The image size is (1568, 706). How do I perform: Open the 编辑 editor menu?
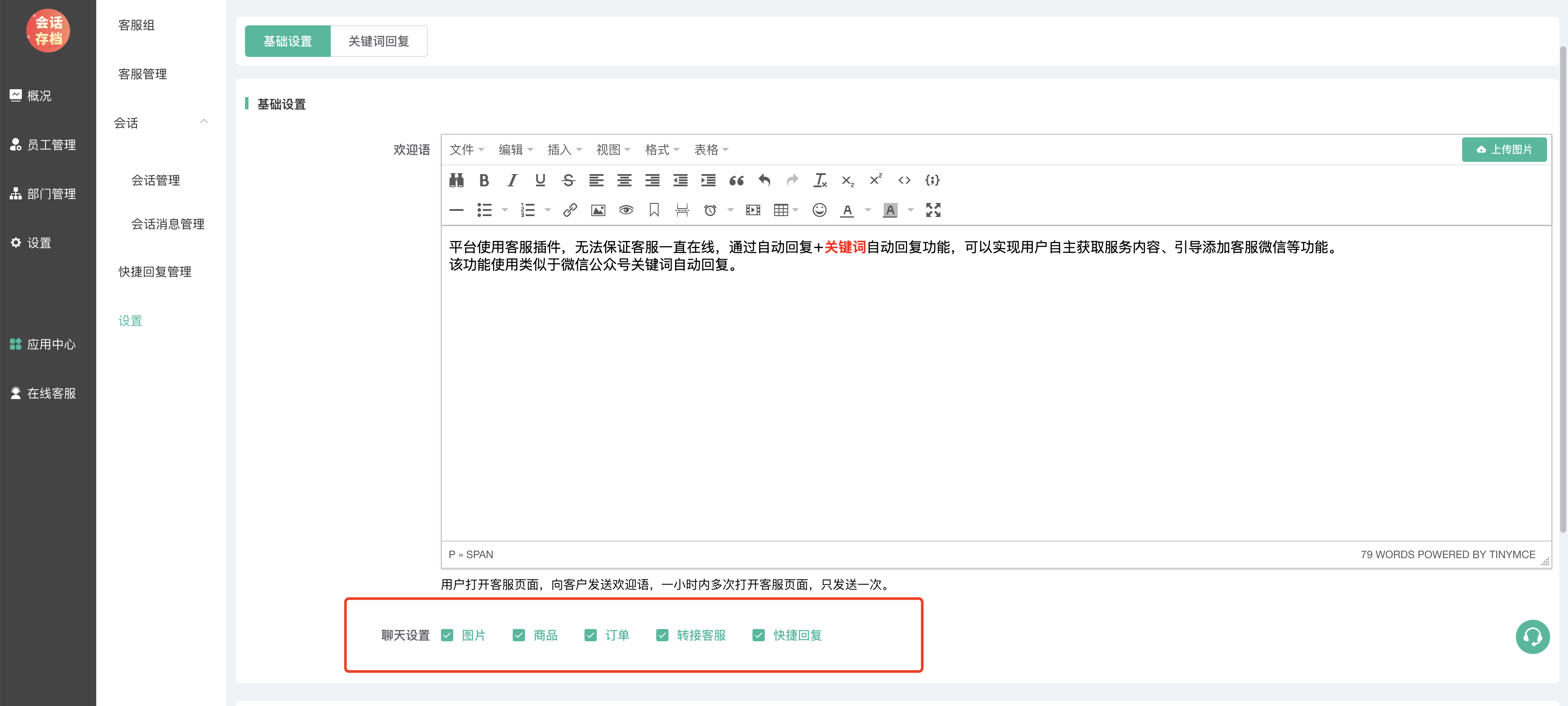(515, 150)
